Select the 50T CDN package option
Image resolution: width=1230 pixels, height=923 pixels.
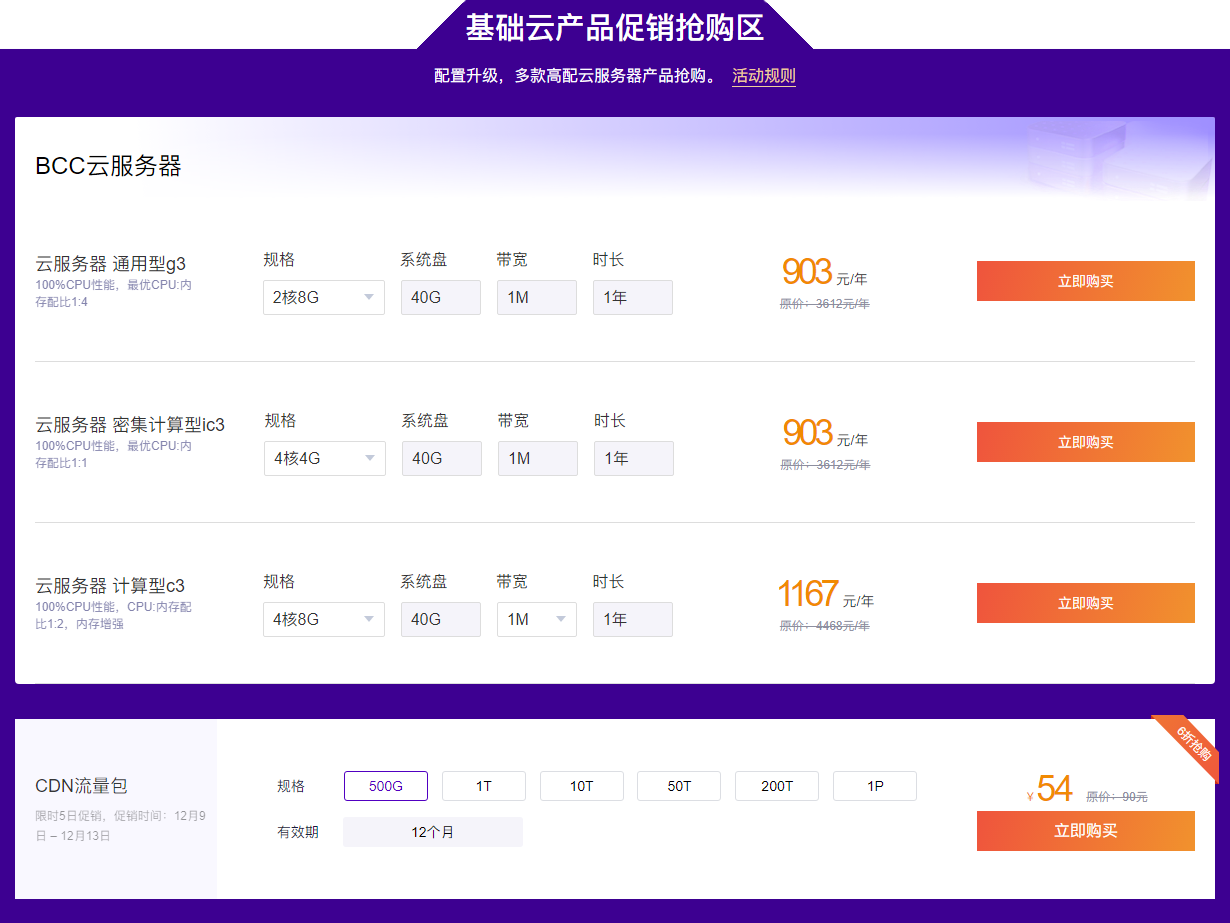click(679, 786)
